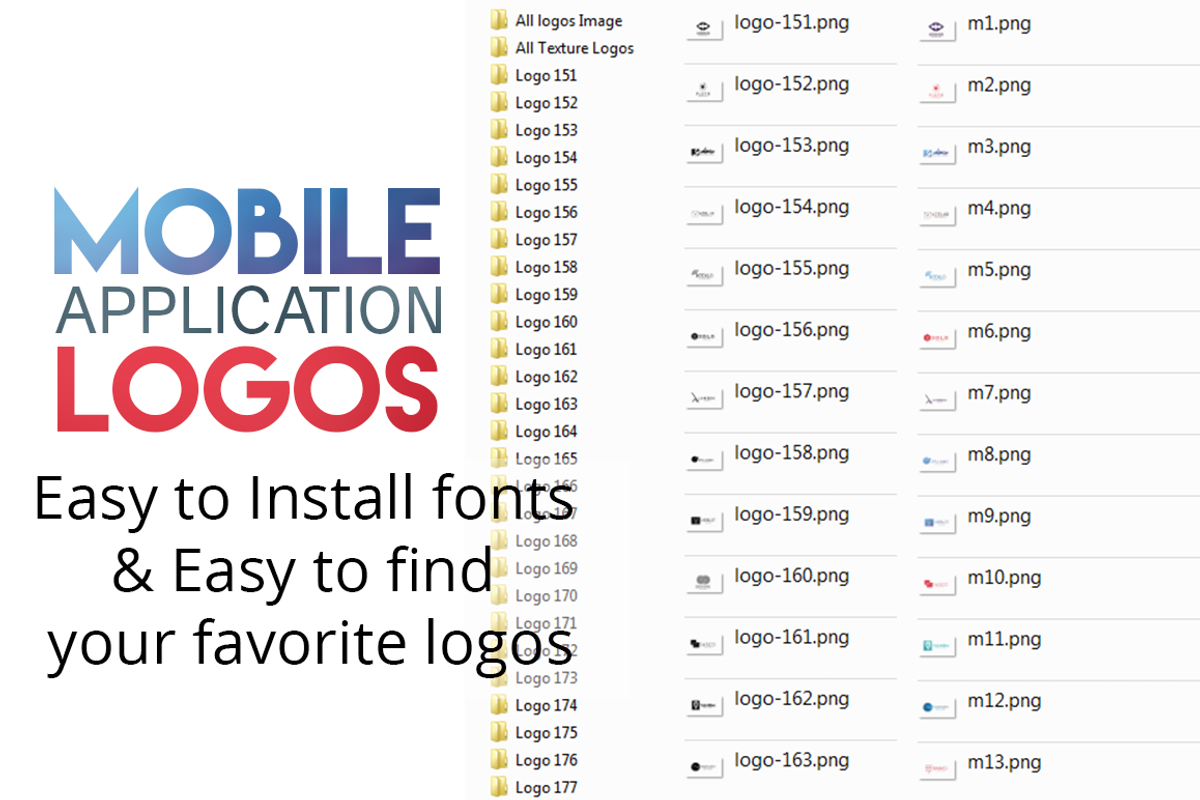1200x800 pixels.
Task: Click the m9.png thumbnail
Action: click(937, 523)
